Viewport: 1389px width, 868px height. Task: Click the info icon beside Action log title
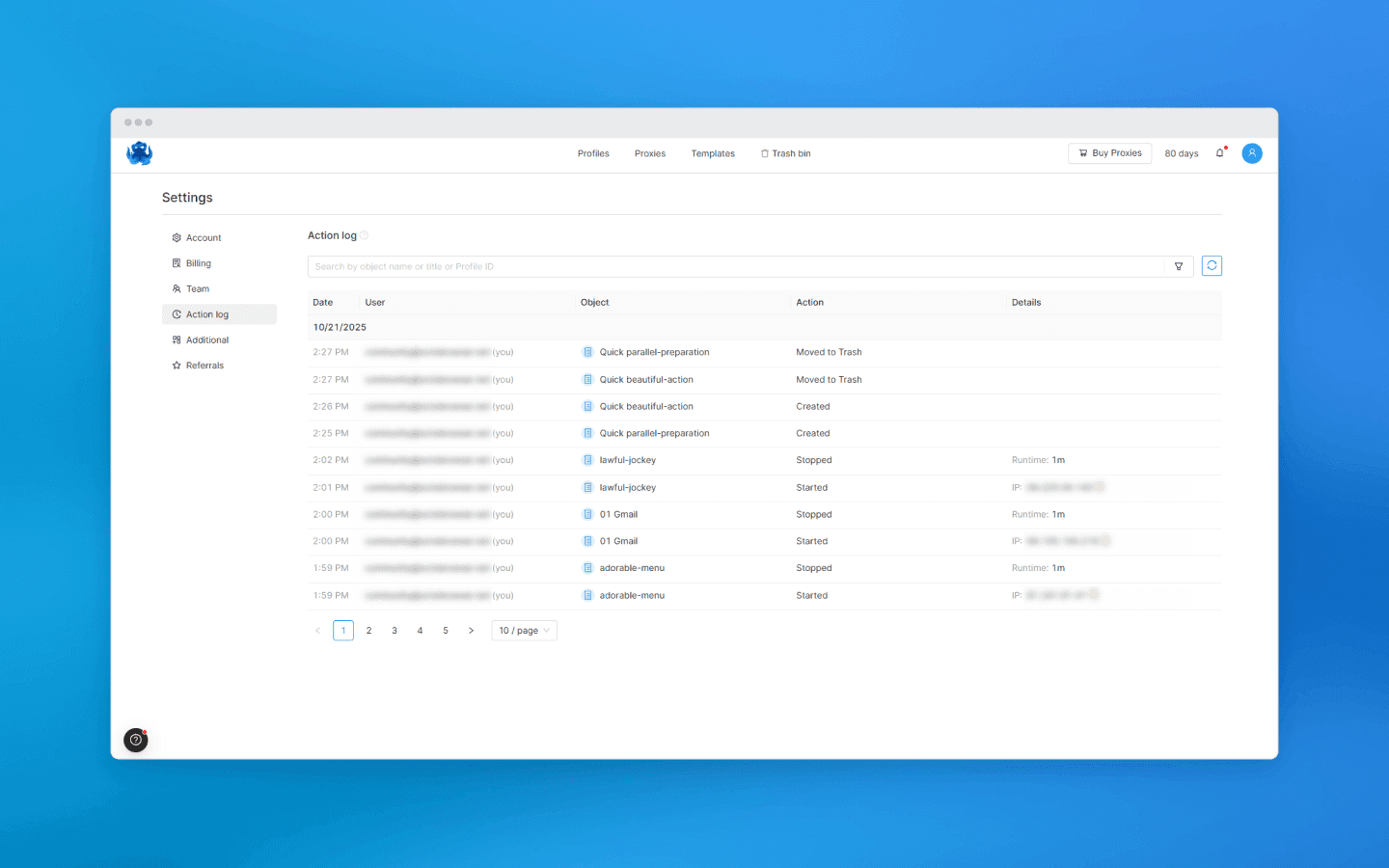tap(365, 235)
